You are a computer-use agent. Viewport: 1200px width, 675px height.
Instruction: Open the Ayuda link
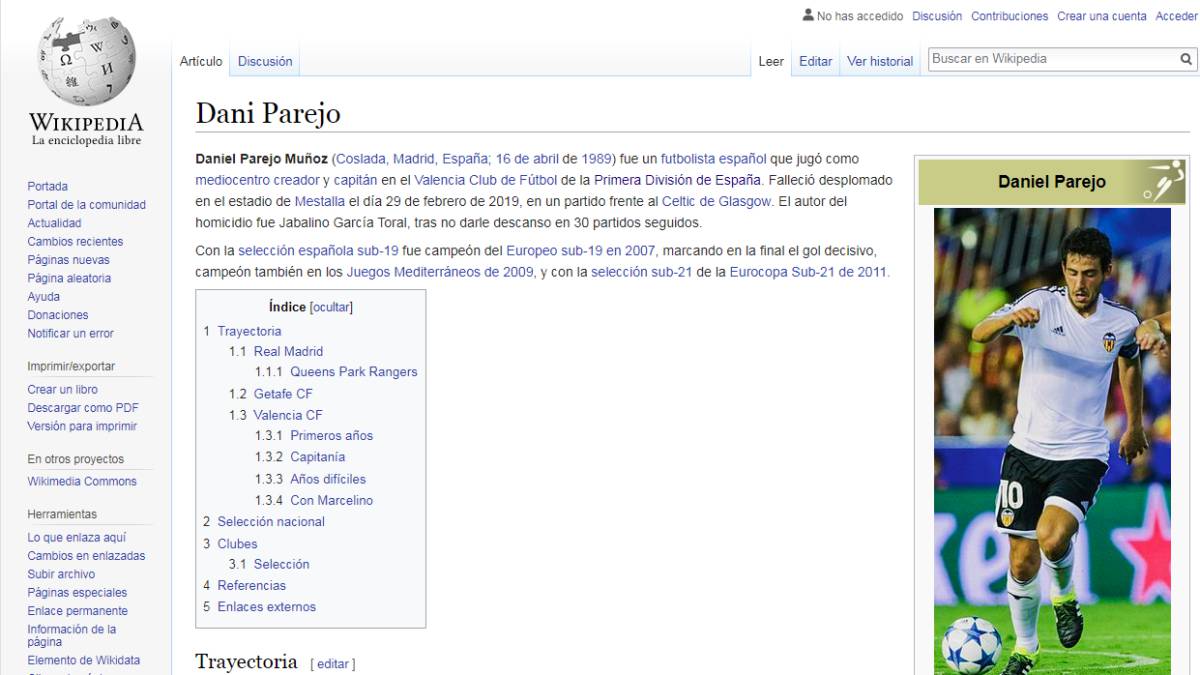coord(43,297)
